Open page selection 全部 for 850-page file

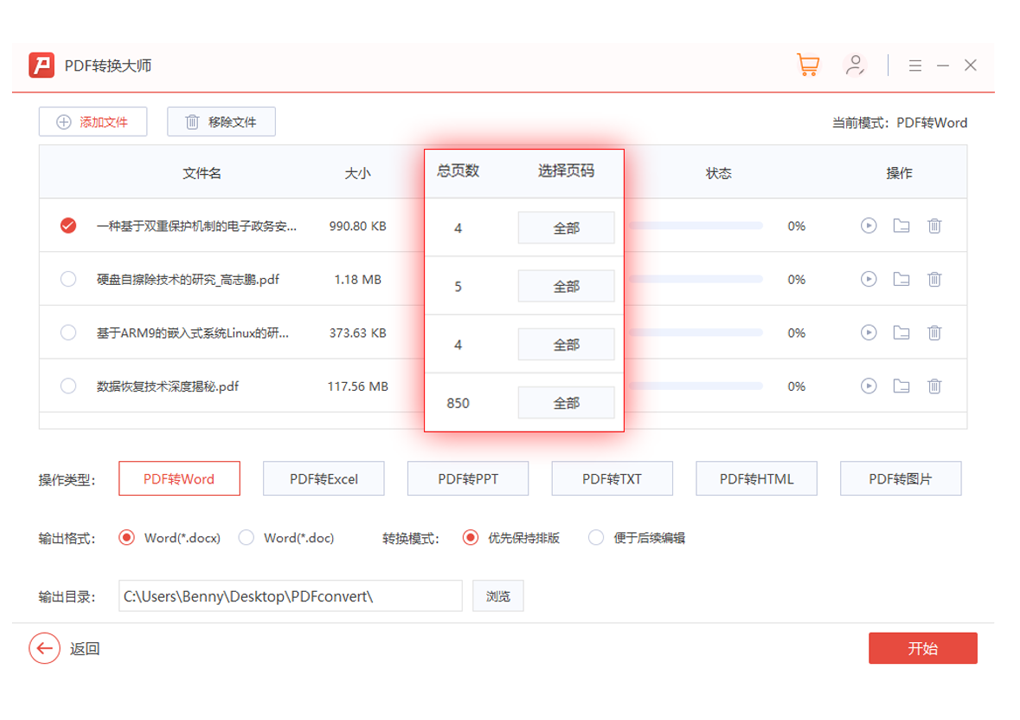pos(566,403)
